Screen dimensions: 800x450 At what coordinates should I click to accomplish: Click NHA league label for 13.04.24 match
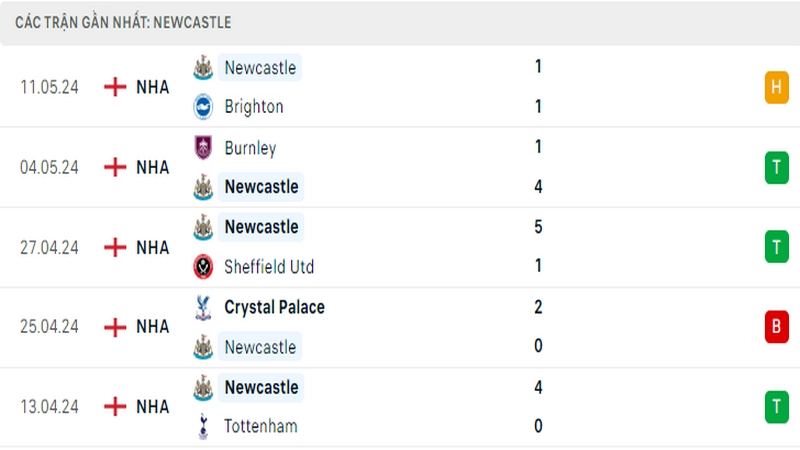click(153, 407)
